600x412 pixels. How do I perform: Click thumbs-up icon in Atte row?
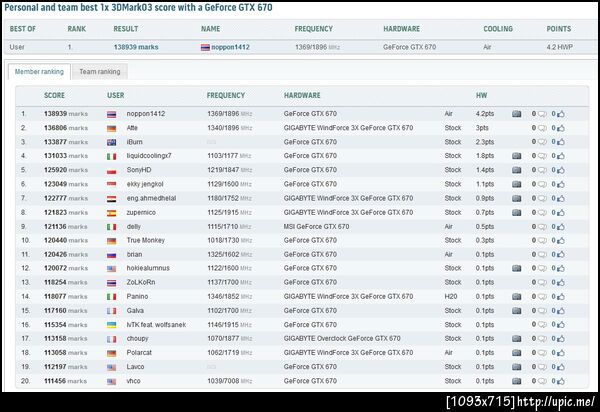click(561, 128)
